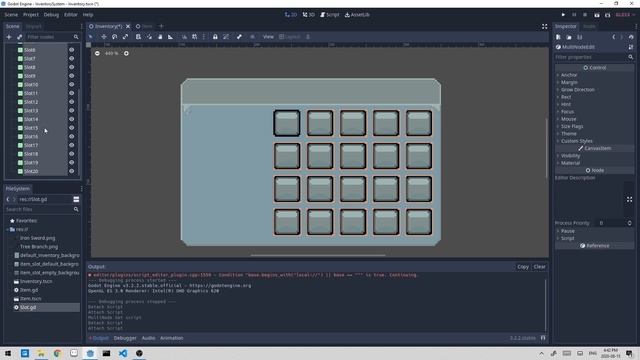The height and width of the screenshot is (360, 640).
Task: Save the resource with Inspector disk icon
Action: tap(580, 37)
